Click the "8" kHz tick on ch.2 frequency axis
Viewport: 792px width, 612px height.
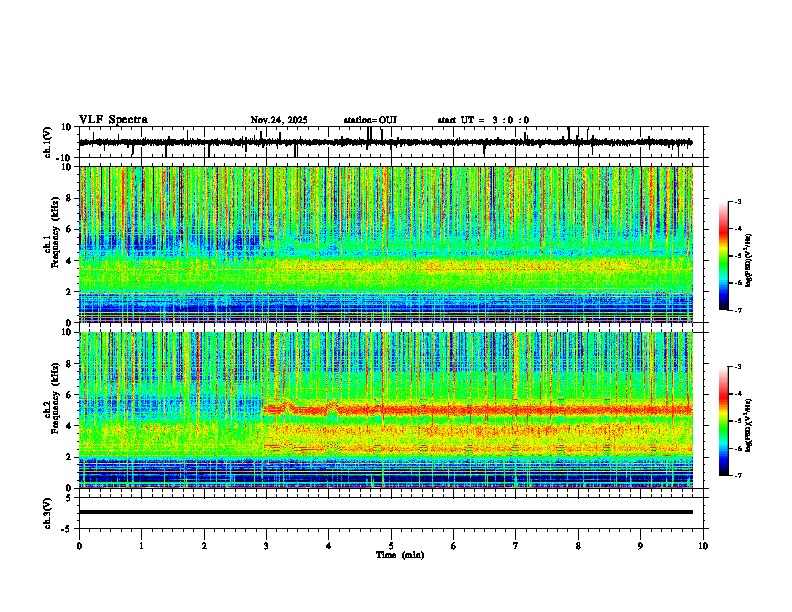click(70, 364)
